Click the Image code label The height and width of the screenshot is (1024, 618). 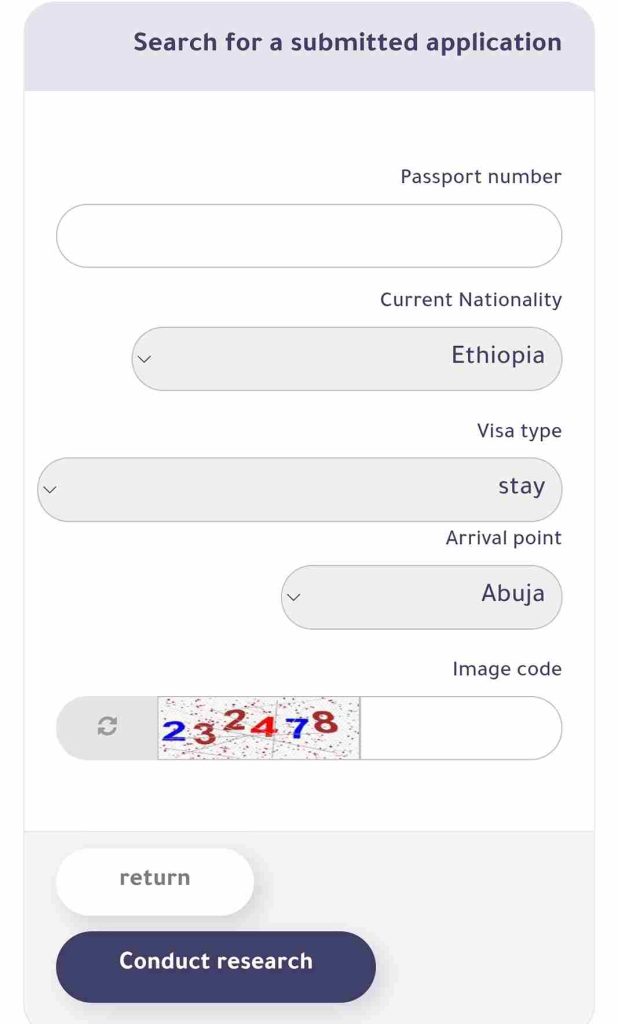pos(507,669)
